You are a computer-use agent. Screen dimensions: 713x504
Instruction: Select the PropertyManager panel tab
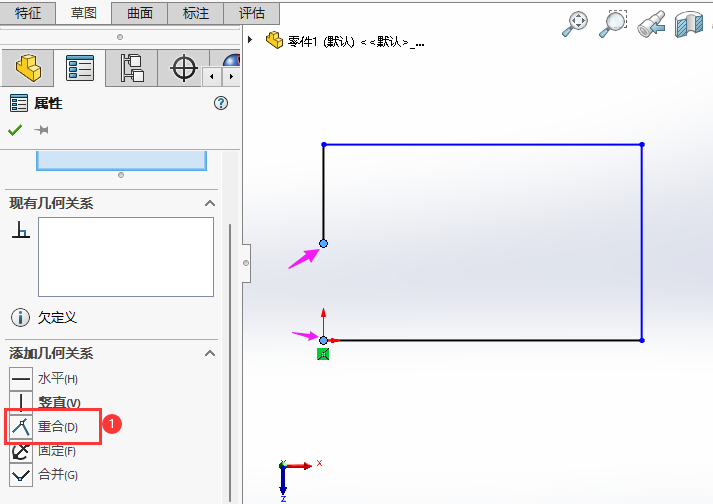point(80,68)
